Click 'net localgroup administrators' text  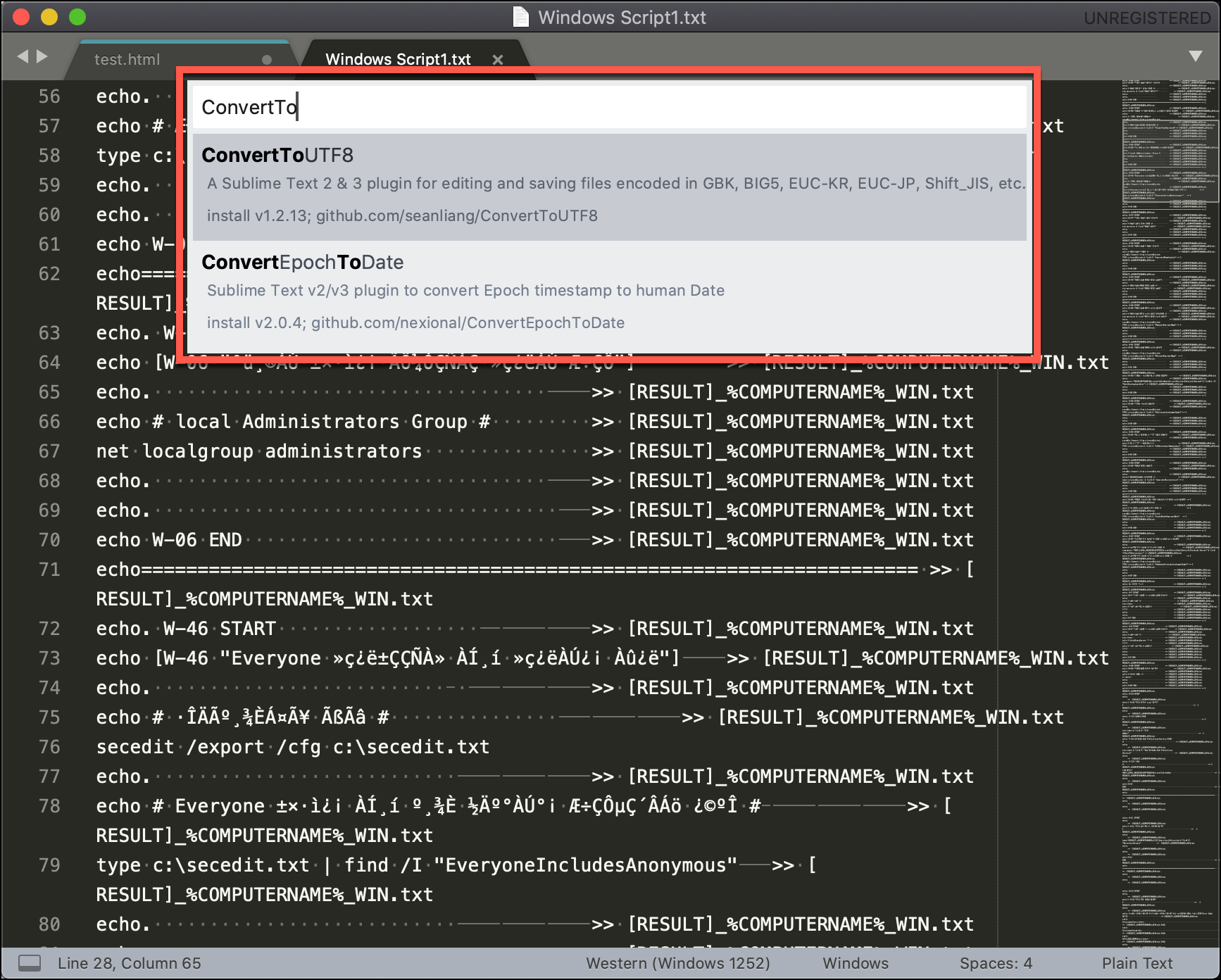coord(259,451)
